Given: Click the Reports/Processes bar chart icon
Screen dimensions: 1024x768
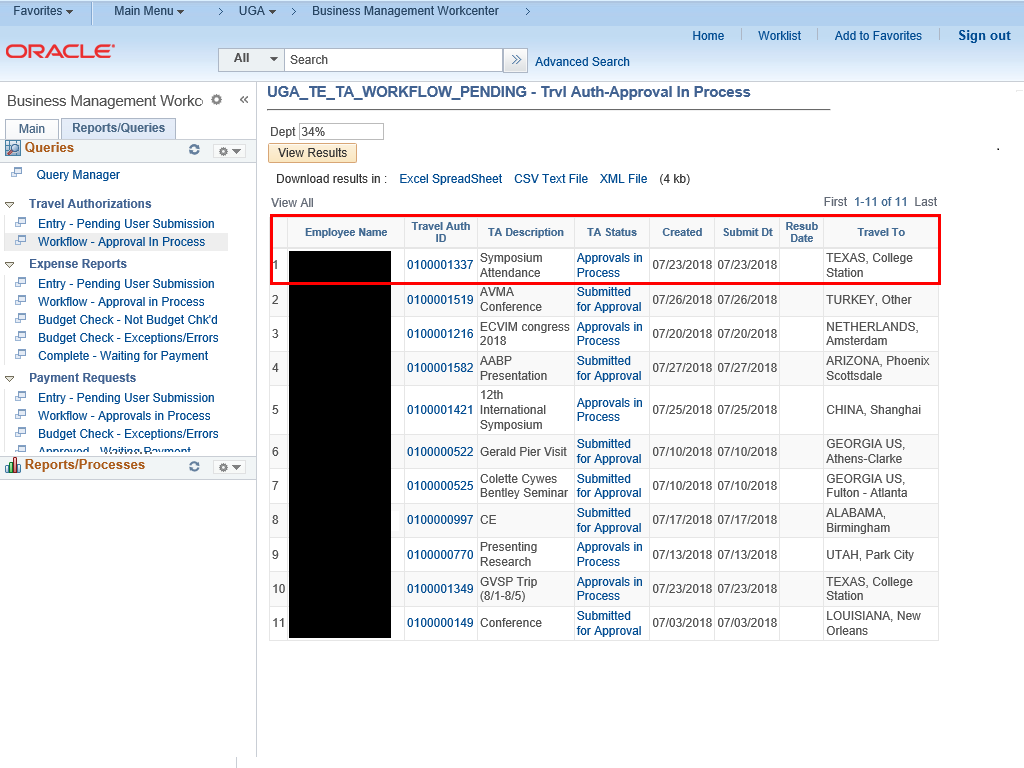Looking at the screenshot, I should coord(13,466).
